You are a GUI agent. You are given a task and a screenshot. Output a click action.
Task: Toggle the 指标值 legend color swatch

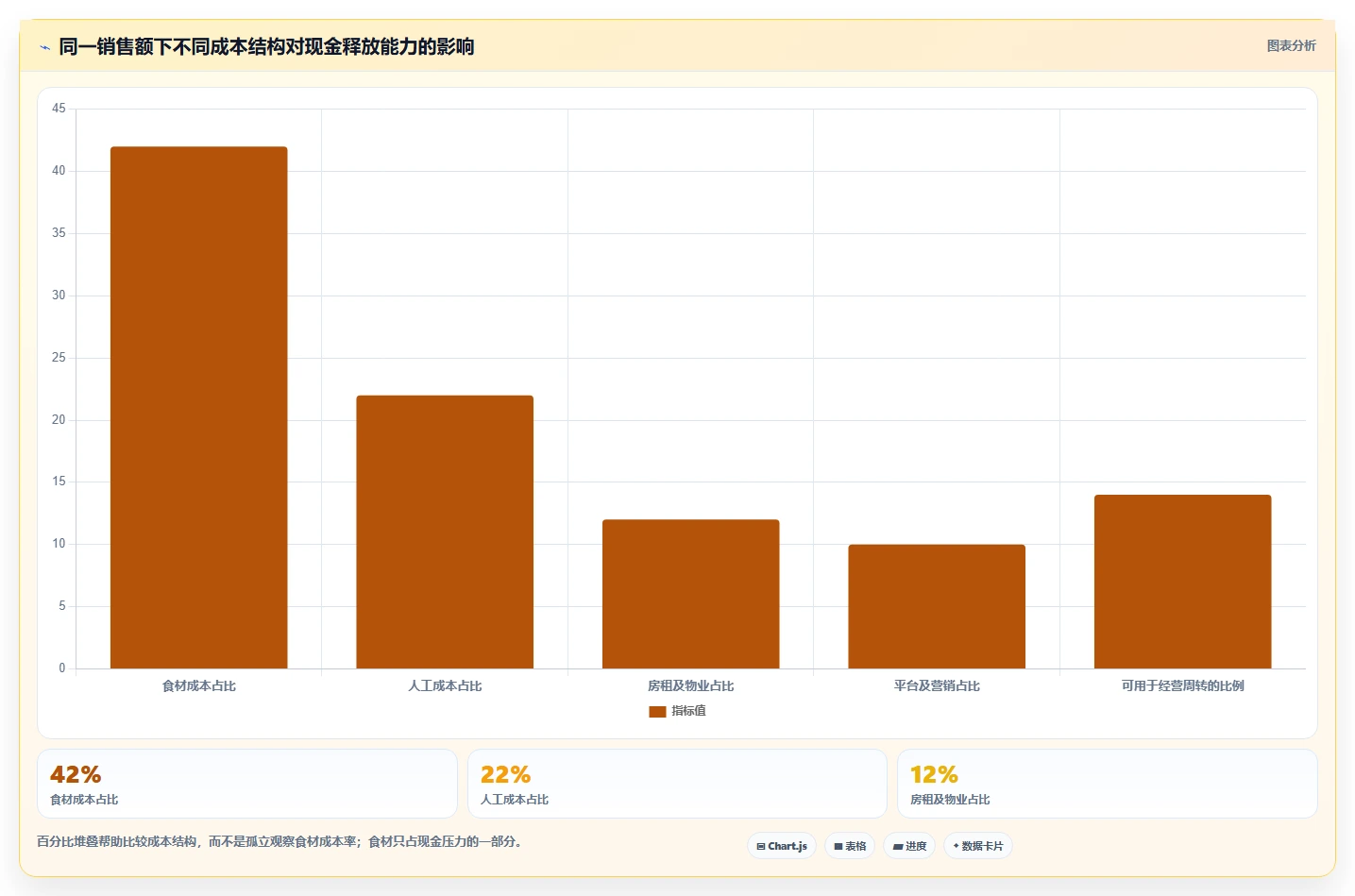pos(657,711)
